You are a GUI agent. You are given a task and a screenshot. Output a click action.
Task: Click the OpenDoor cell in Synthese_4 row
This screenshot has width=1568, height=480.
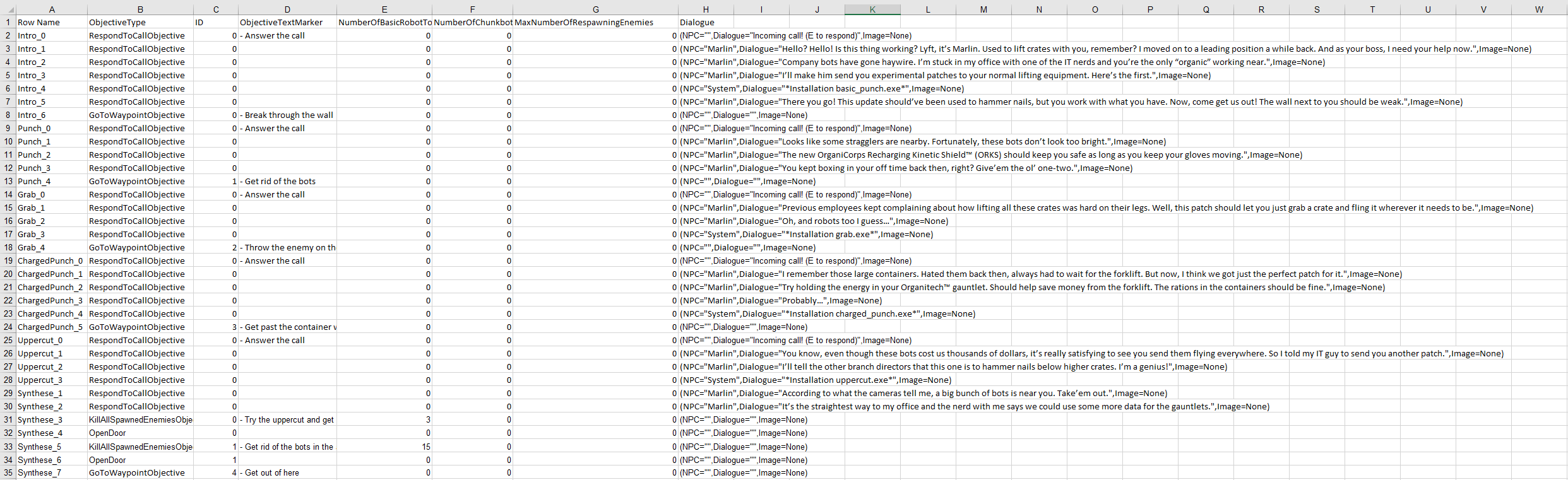(108, 433)
